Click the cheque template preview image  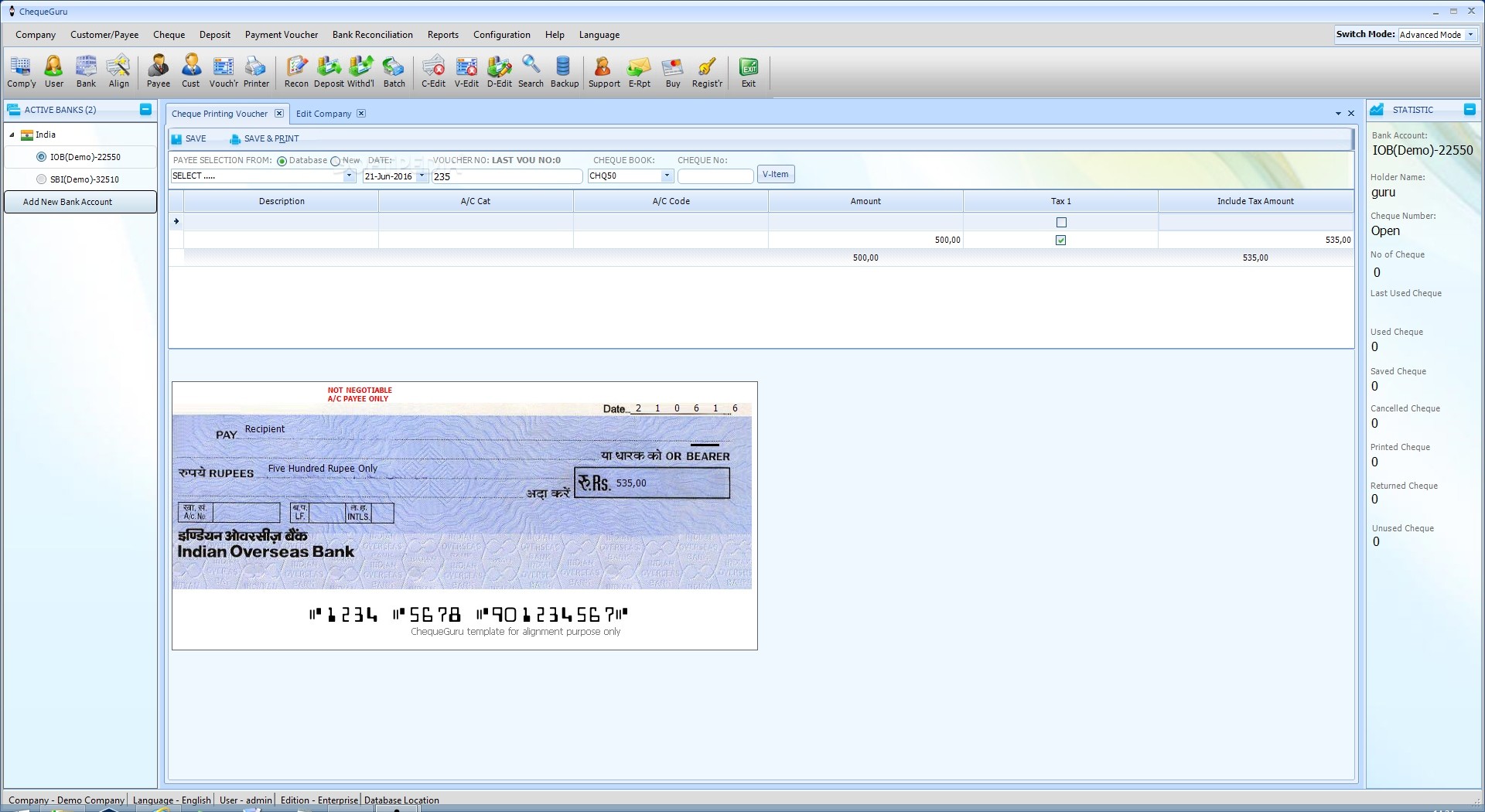click(464, 516)
